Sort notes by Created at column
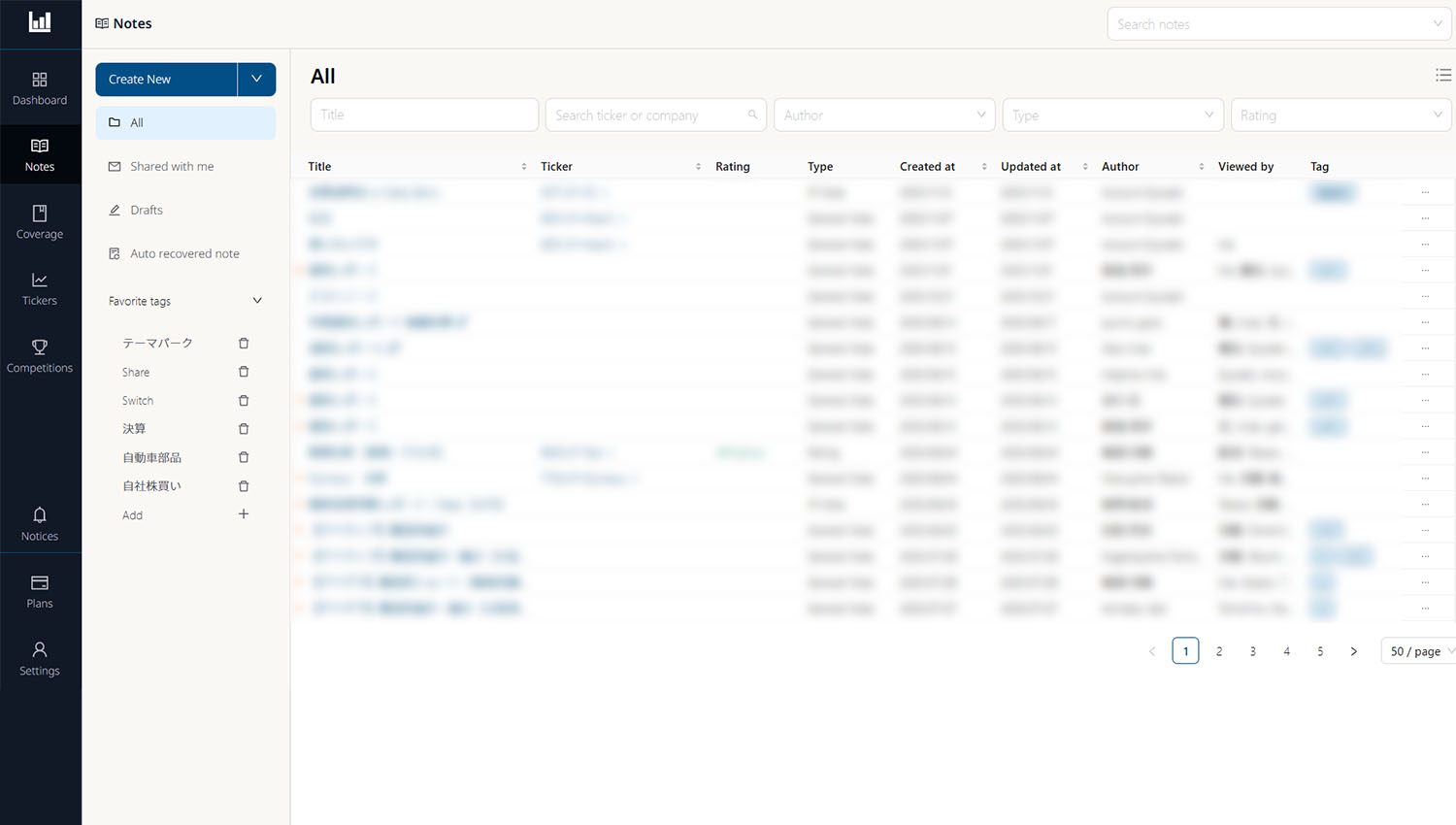 pos(983,167)
